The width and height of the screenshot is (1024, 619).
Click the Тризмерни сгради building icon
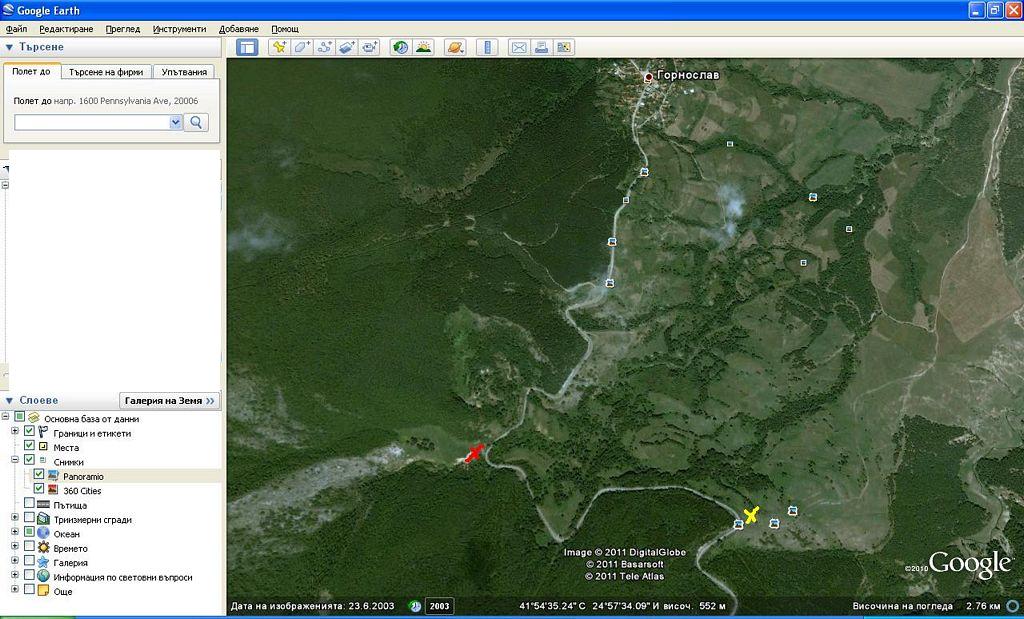(x=43, y=519)
